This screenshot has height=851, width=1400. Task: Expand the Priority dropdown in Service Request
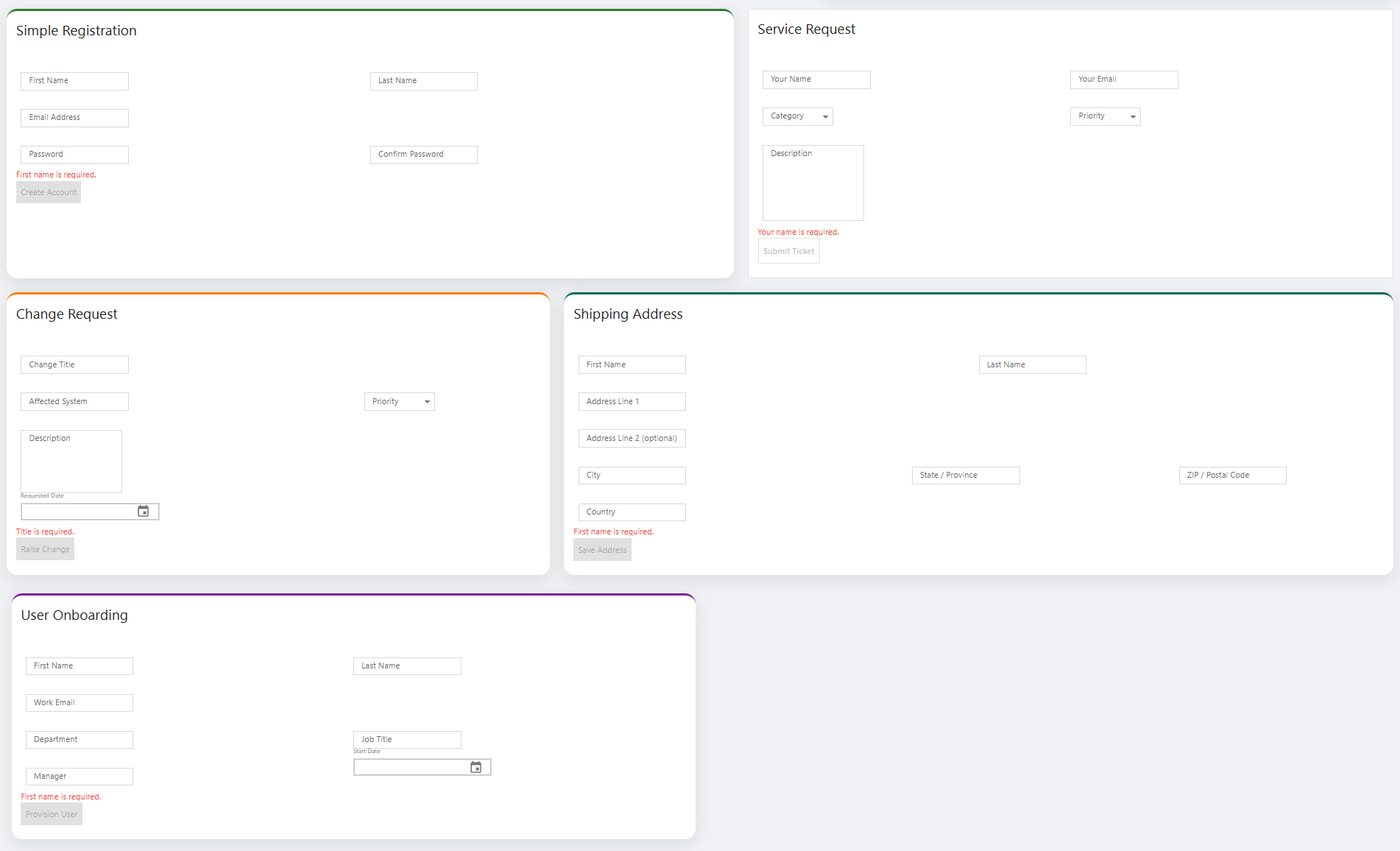[1106, 116]
